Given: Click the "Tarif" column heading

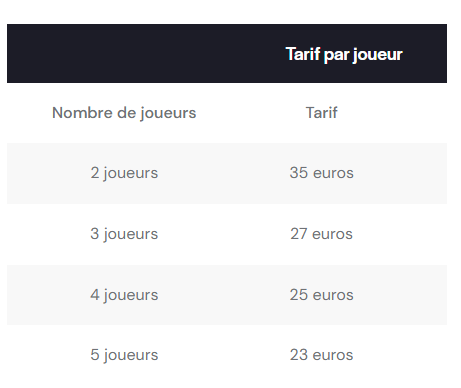Looking at the screenshot, I should (x=321, y=113).
